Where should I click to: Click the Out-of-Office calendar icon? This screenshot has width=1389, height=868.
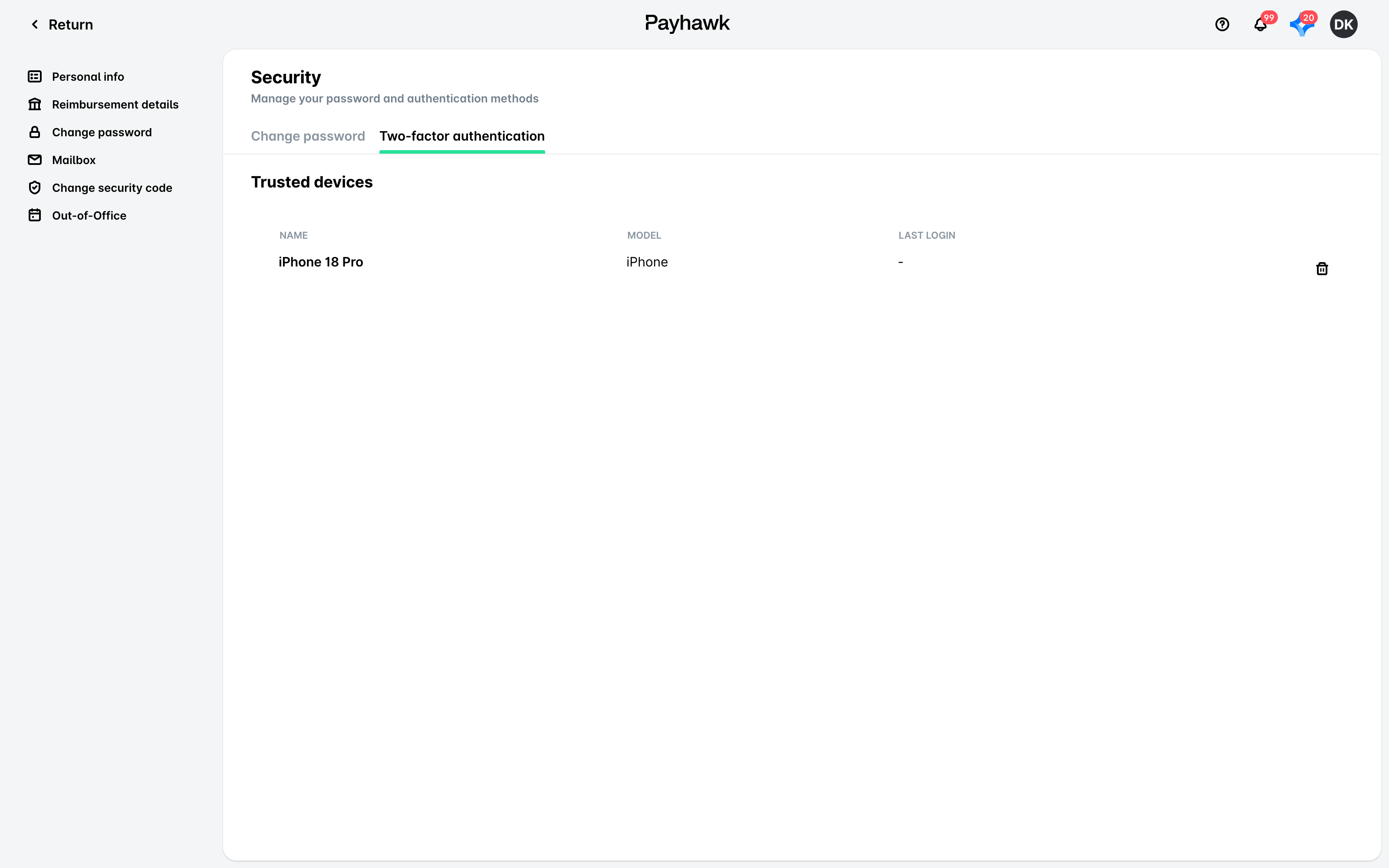click(35, 215)
